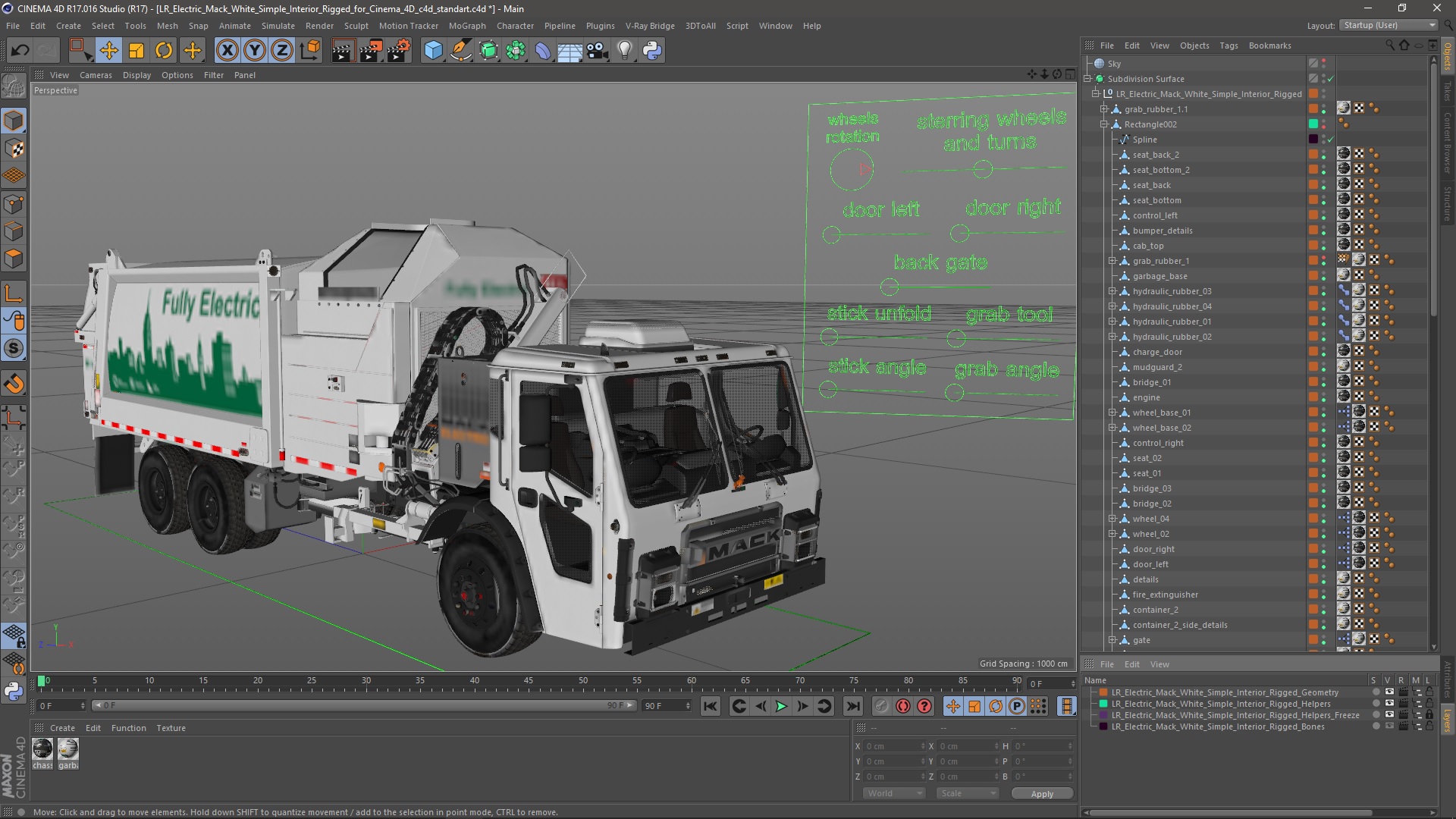Step to the next frame

(x=802, y=706)
